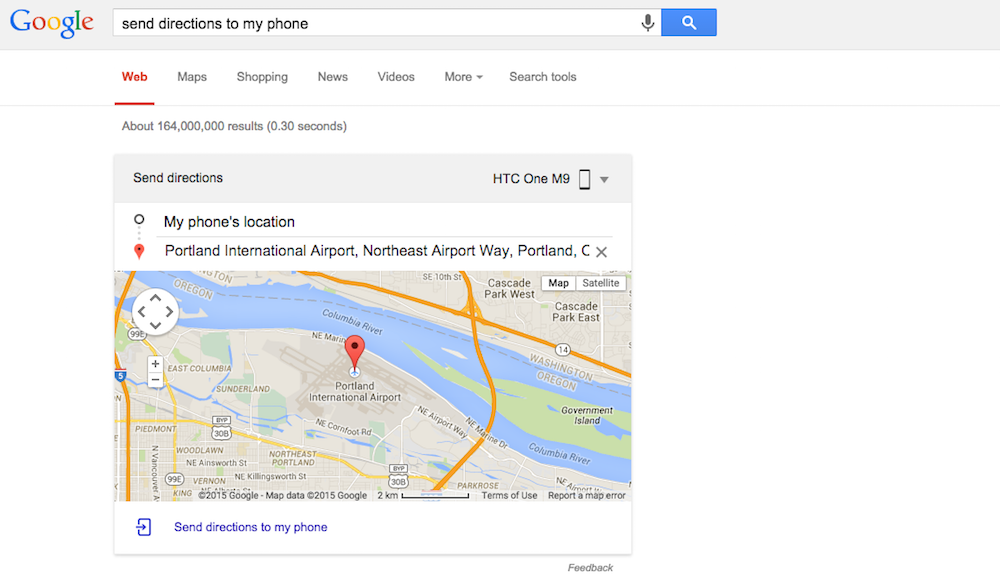Click the Send directions to my phone link
Screen dimensions: 1000x588
250,527
